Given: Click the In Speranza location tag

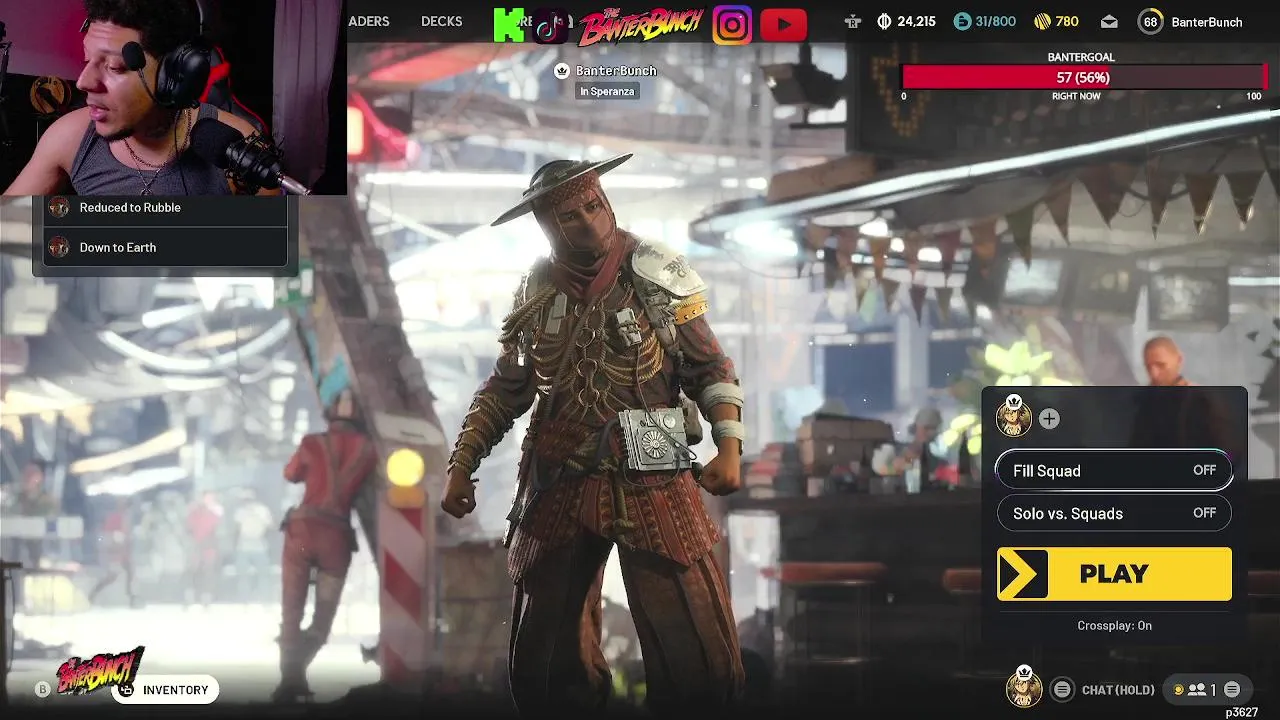Looking at the screenshot, I should coord(607,91).
